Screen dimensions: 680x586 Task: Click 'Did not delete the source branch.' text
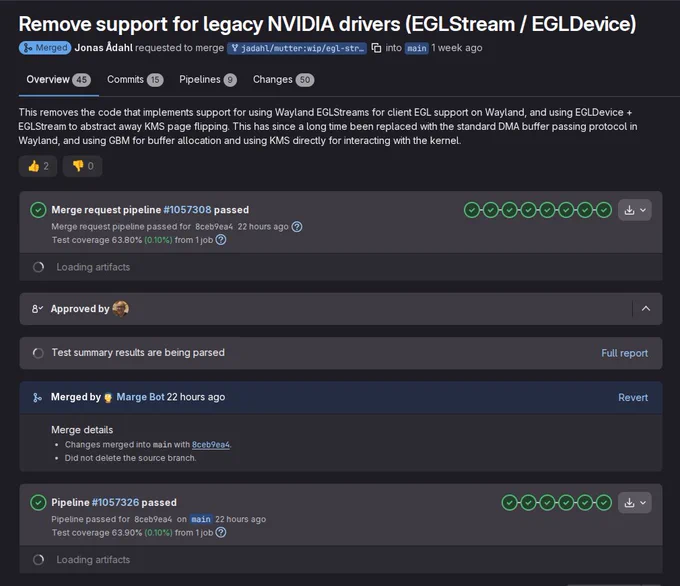coord(131,458)
